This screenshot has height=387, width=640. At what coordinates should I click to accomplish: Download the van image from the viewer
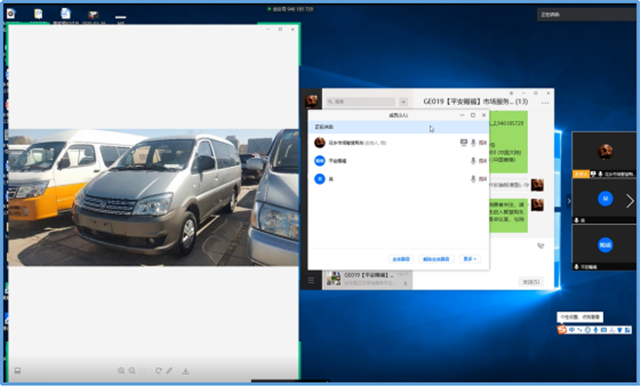point(185,371)
